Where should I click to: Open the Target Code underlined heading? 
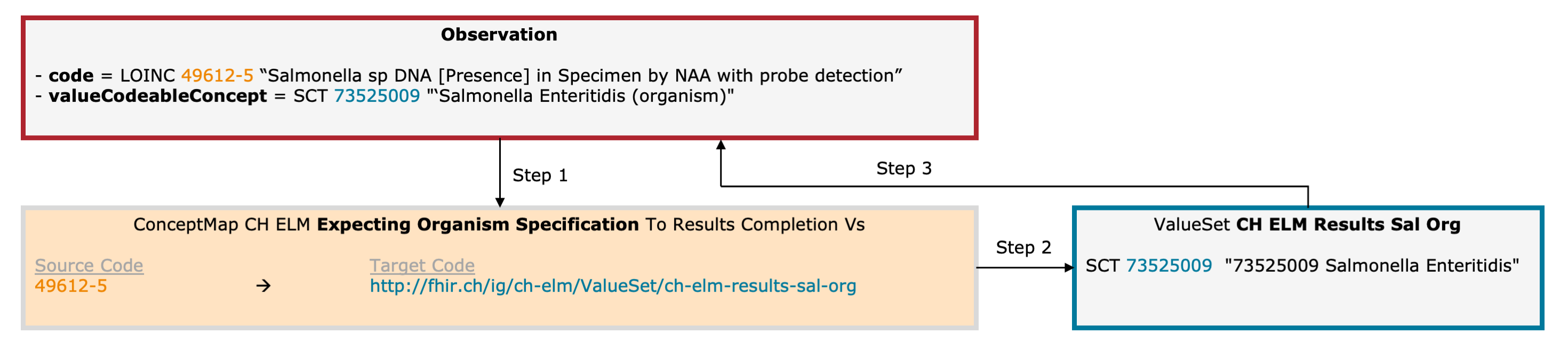click(422, 266)
